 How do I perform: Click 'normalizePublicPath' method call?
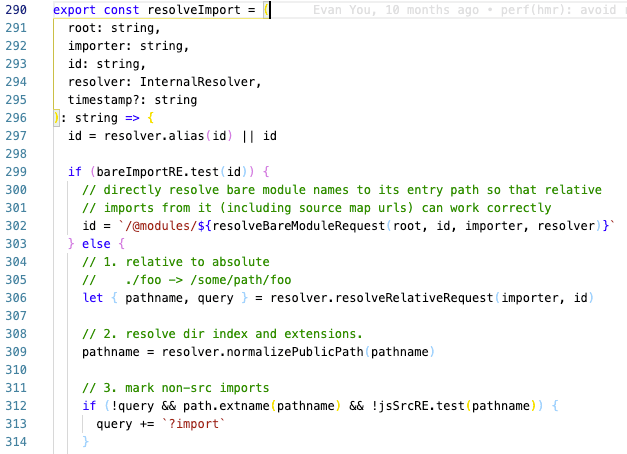pos(295,352)
